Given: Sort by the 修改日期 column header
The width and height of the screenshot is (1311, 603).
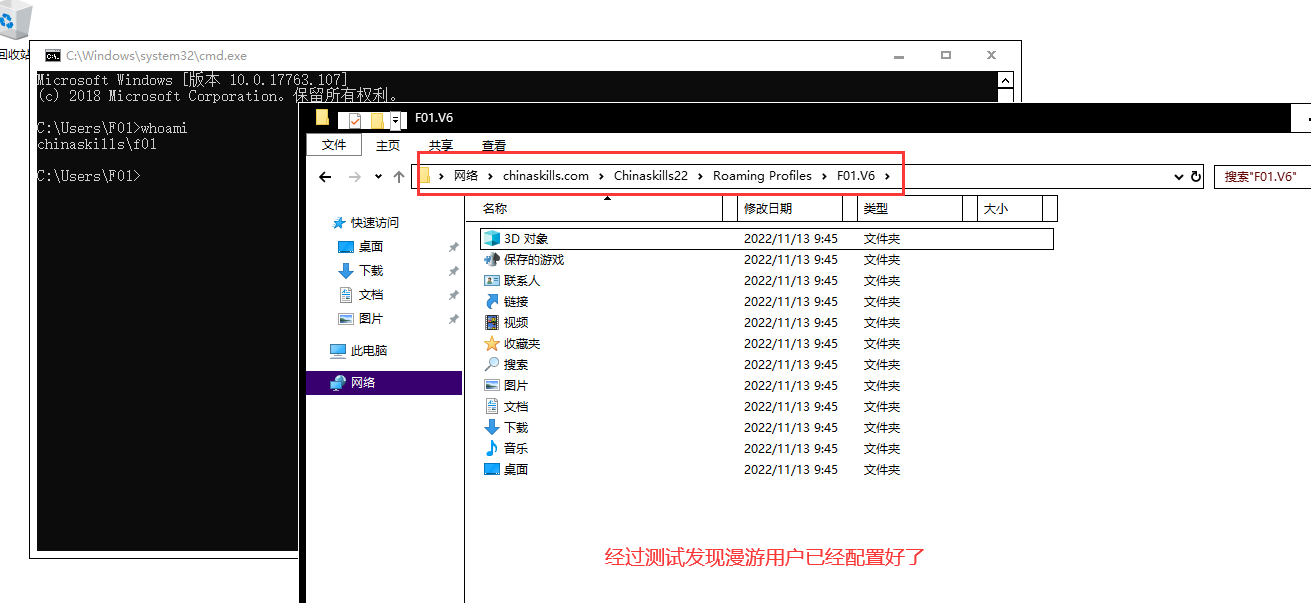Looking at the screenshot, I should [x=791, y=209].
